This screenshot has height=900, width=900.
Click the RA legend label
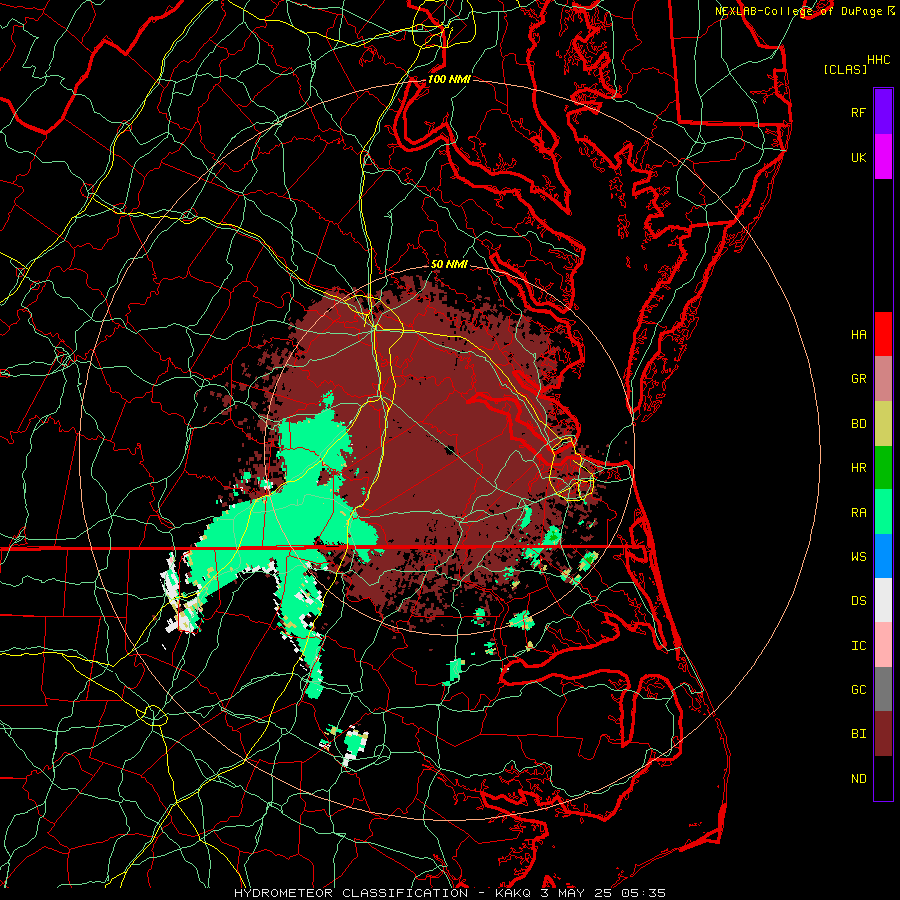coord(858,513)
